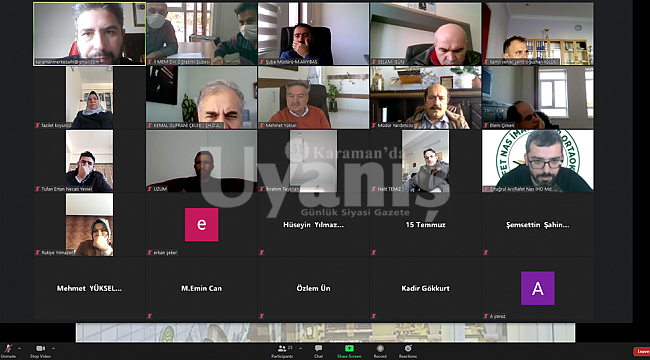The width and height of the screenshot is (650, 360).
Task: Select erkan şeker's pink 'e' avatar tile
Action: coord(201,224)
